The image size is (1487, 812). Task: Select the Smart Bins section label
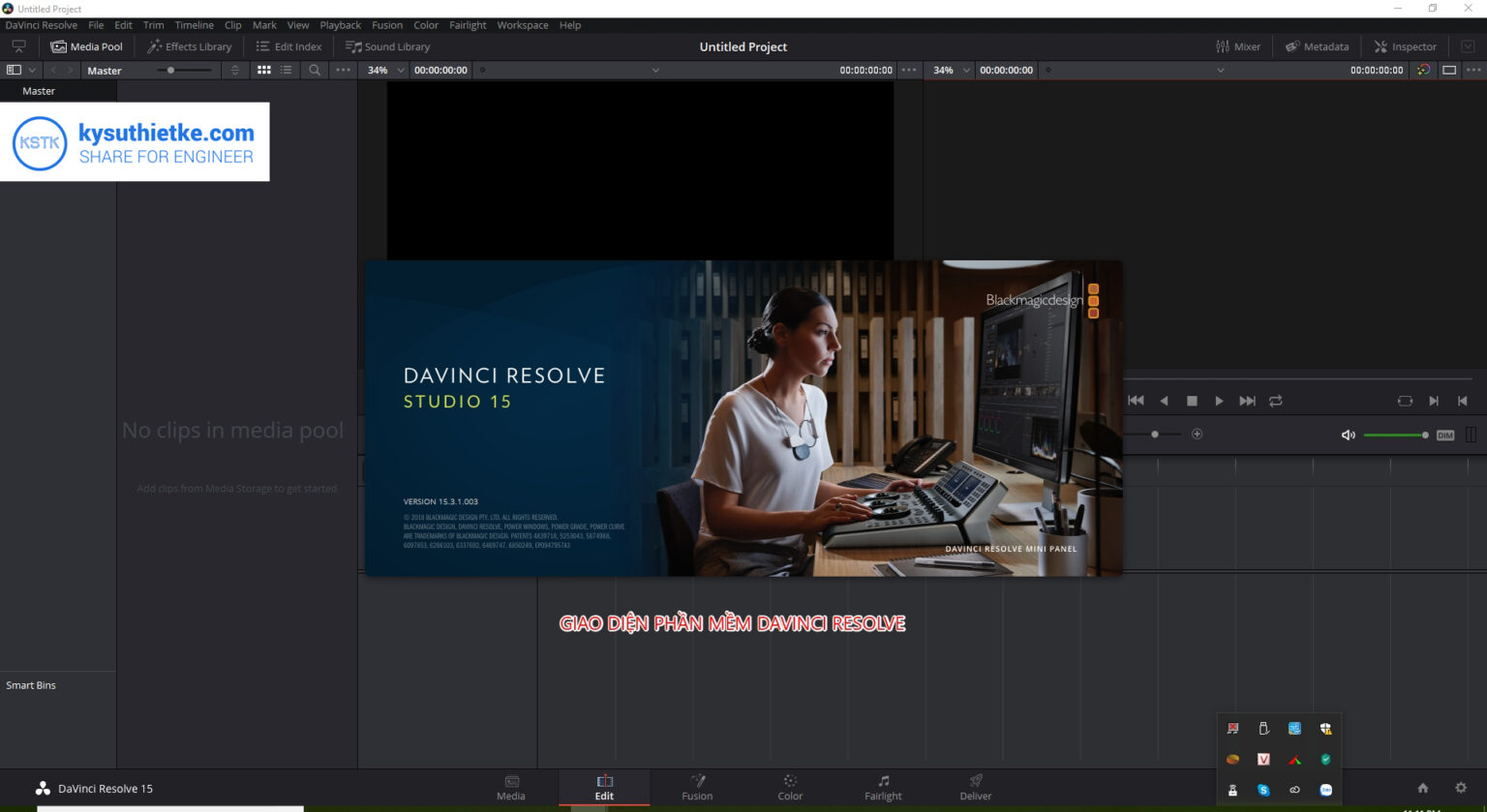[x=31, y=685]
